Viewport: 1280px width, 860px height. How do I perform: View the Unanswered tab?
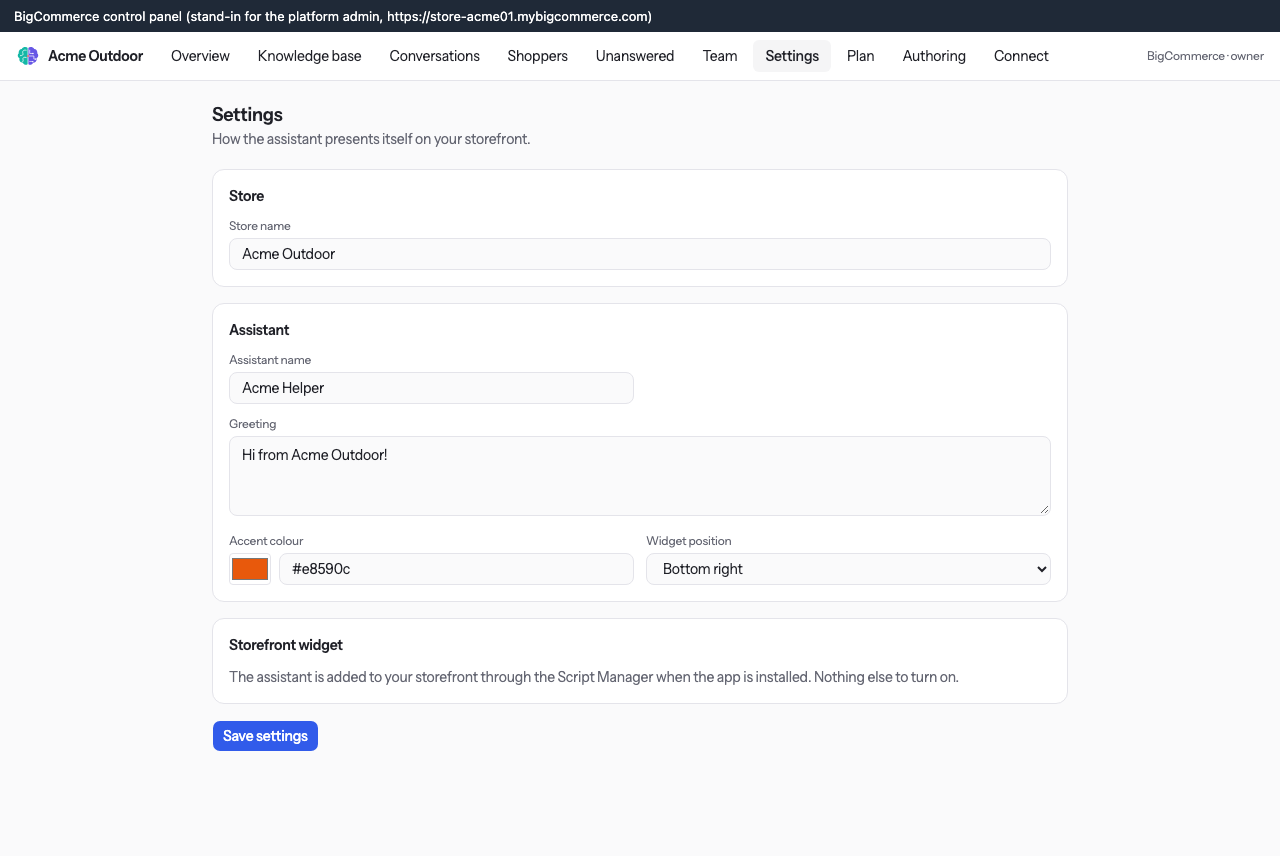(x=635, y=56)
